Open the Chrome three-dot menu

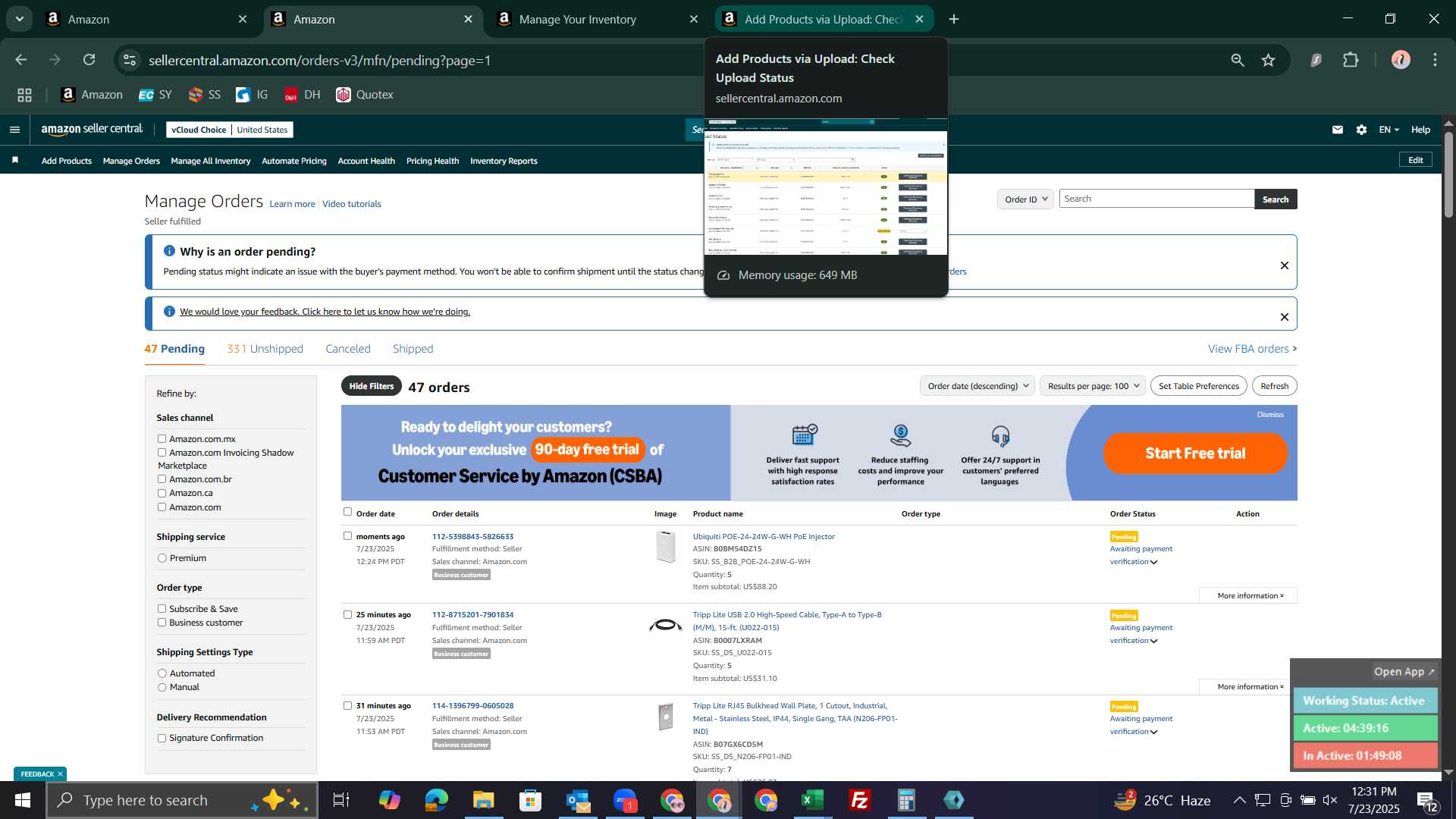pyautogui.click(x=1435, y=60)
